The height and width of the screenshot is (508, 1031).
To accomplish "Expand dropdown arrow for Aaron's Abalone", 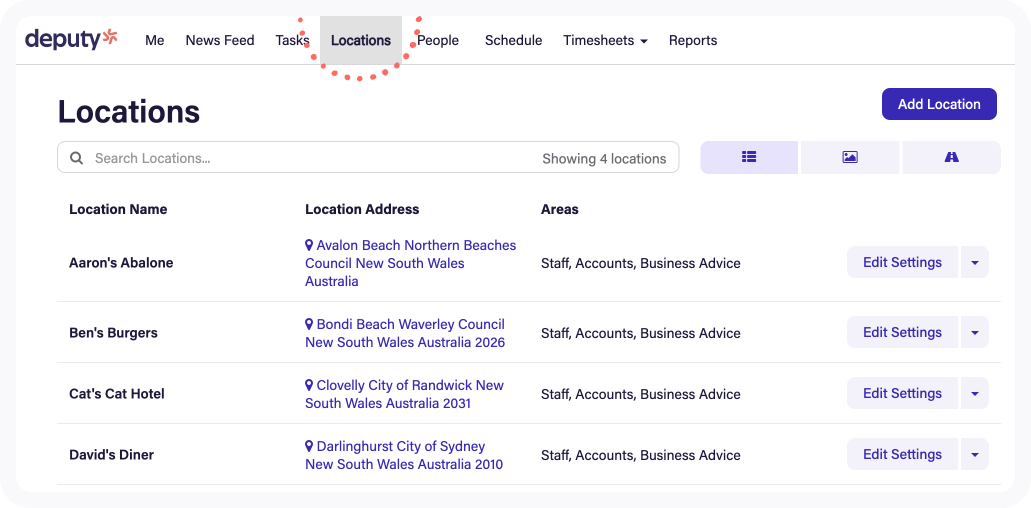I will (974, 262).
